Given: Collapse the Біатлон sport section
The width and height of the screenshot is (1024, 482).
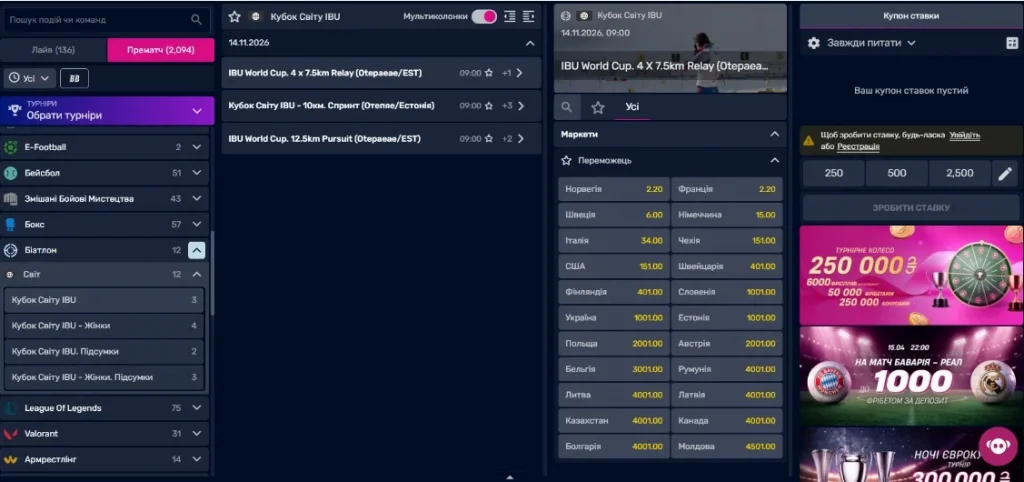Looking at the screenshot, I should [x=197, y=250].
